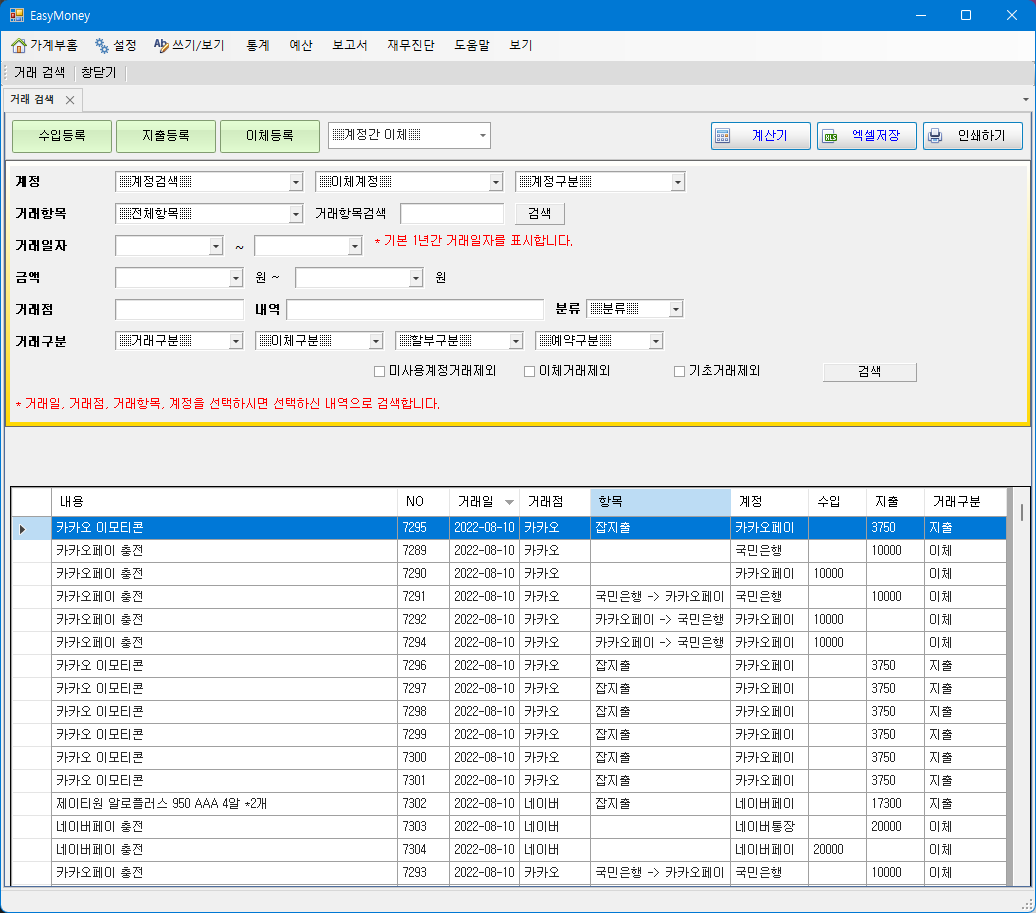This screenshot has width=1036, height=913.
Task: Open the tab list arrow at right of tab strip
Action: click(1025, 99)
